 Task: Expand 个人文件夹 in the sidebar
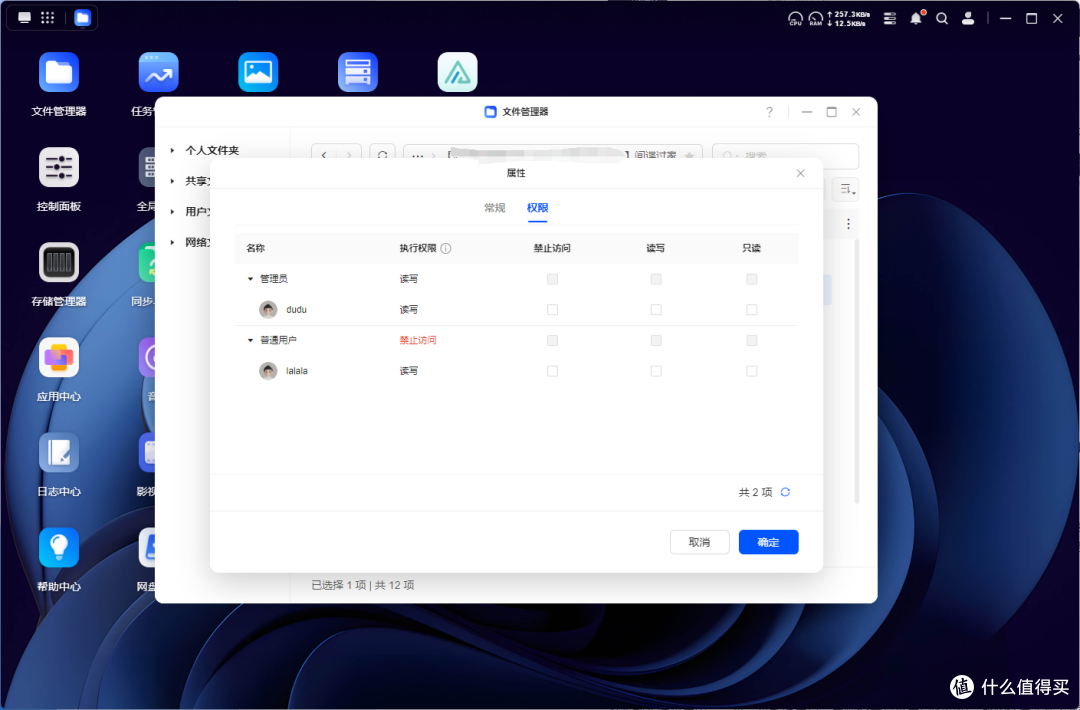pyautogui.click(x=172, y=150)
